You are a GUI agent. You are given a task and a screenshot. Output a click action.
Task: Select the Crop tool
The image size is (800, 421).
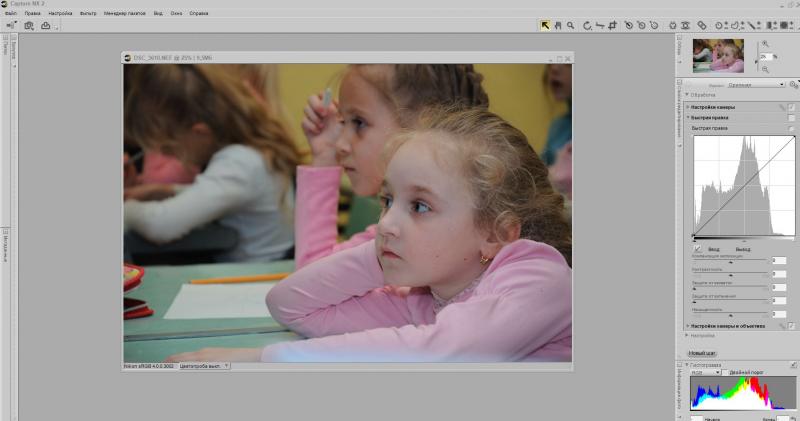coord(613,25)
